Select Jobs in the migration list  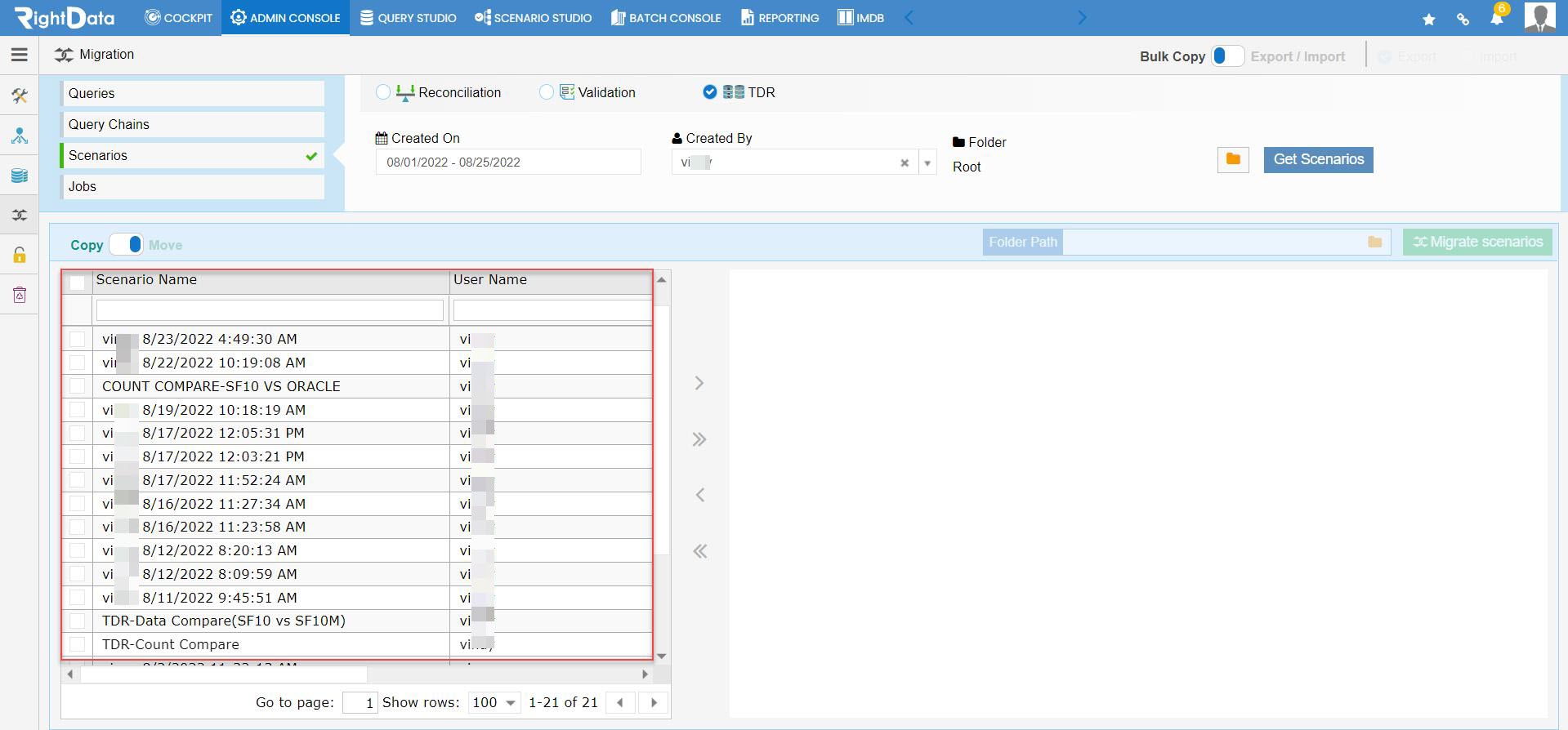[193, 186]
